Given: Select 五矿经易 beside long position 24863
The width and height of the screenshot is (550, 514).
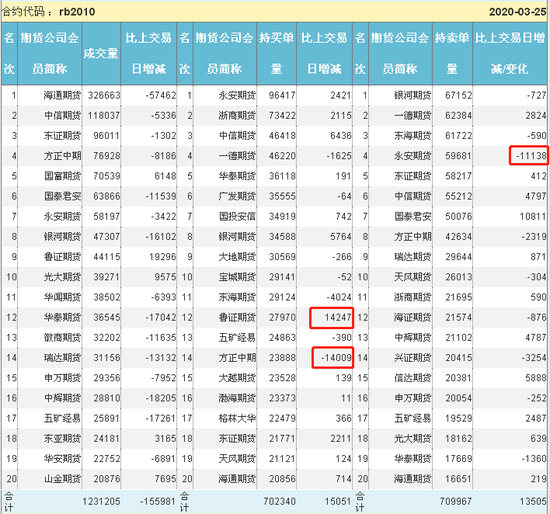Looking at the screenshot, I should (x=237, y=338).
